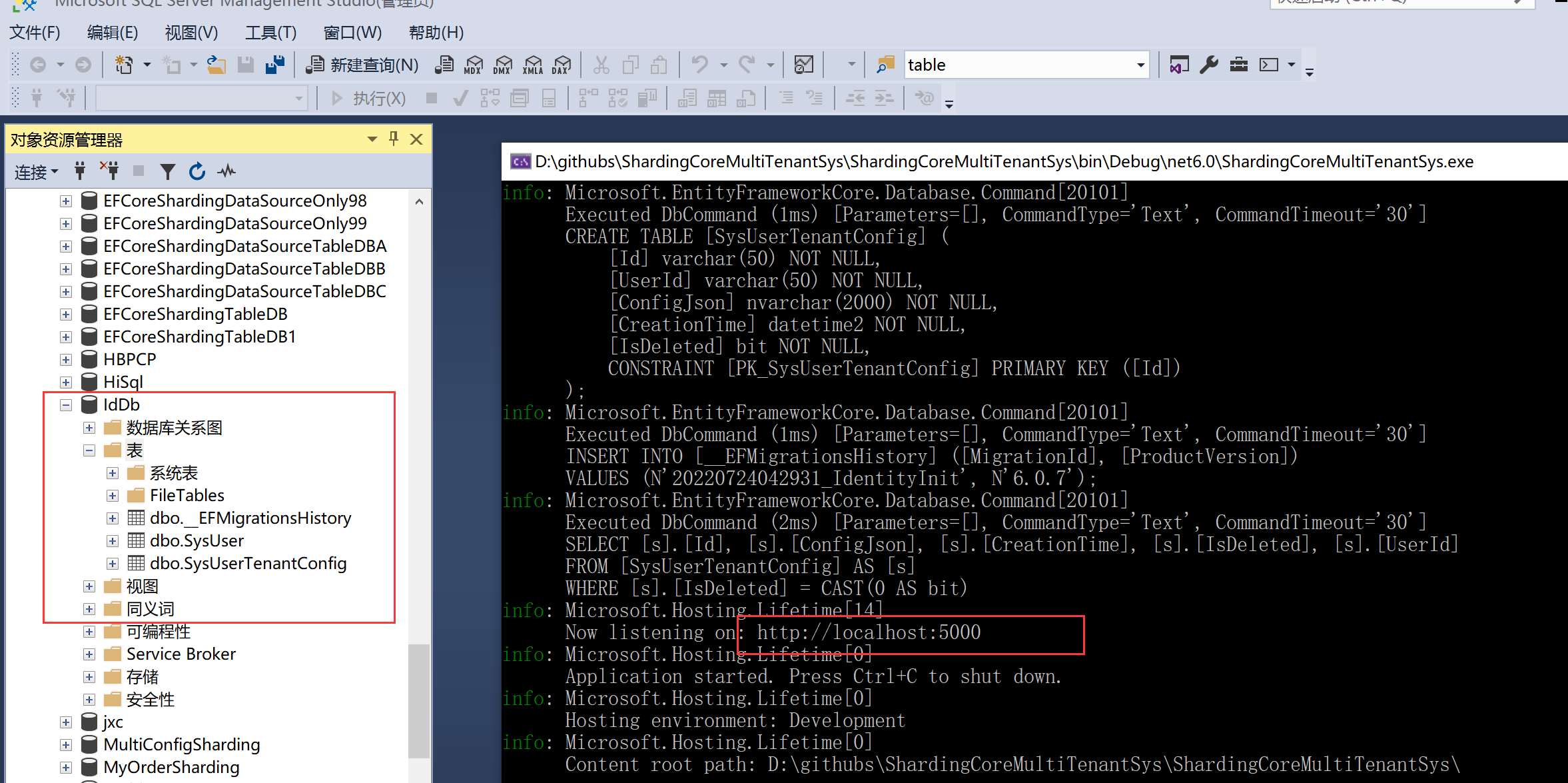
Task: Open the table search dropdown arrow
Action: [1140, 65]
